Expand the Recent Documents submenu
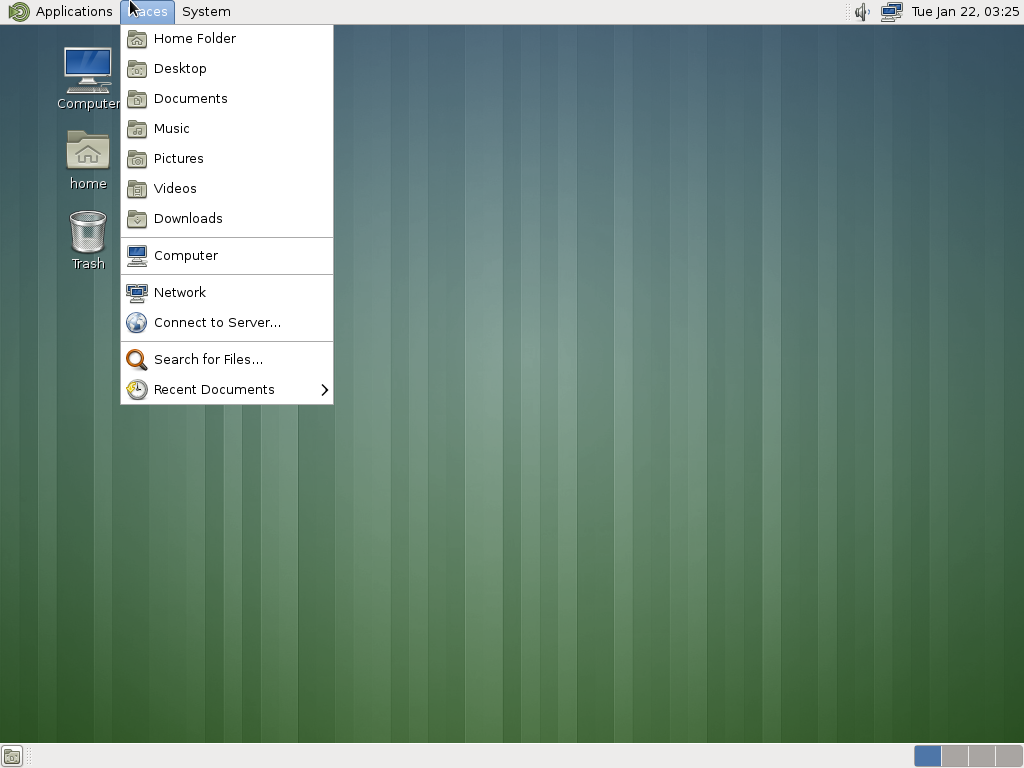The height and width of the screenshot is (768, 1024). (214, 389)
